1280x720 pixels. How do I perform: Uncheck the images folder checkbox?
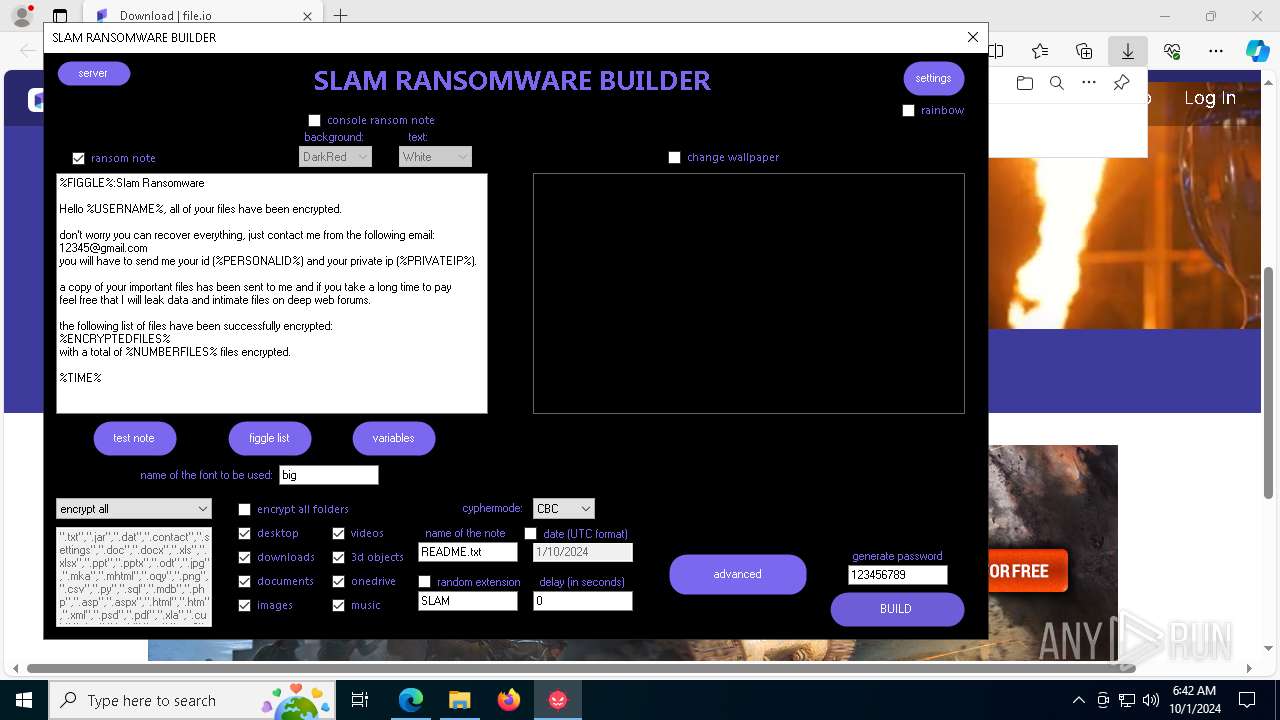pos(244,605)
